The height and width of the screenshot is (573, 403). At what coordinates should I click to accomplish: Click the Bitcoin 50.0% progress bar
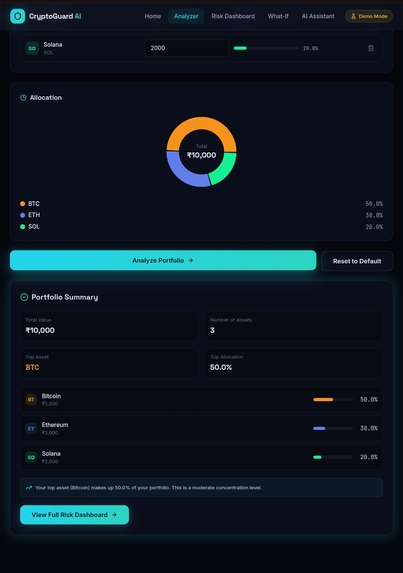(x=333, y=399)
